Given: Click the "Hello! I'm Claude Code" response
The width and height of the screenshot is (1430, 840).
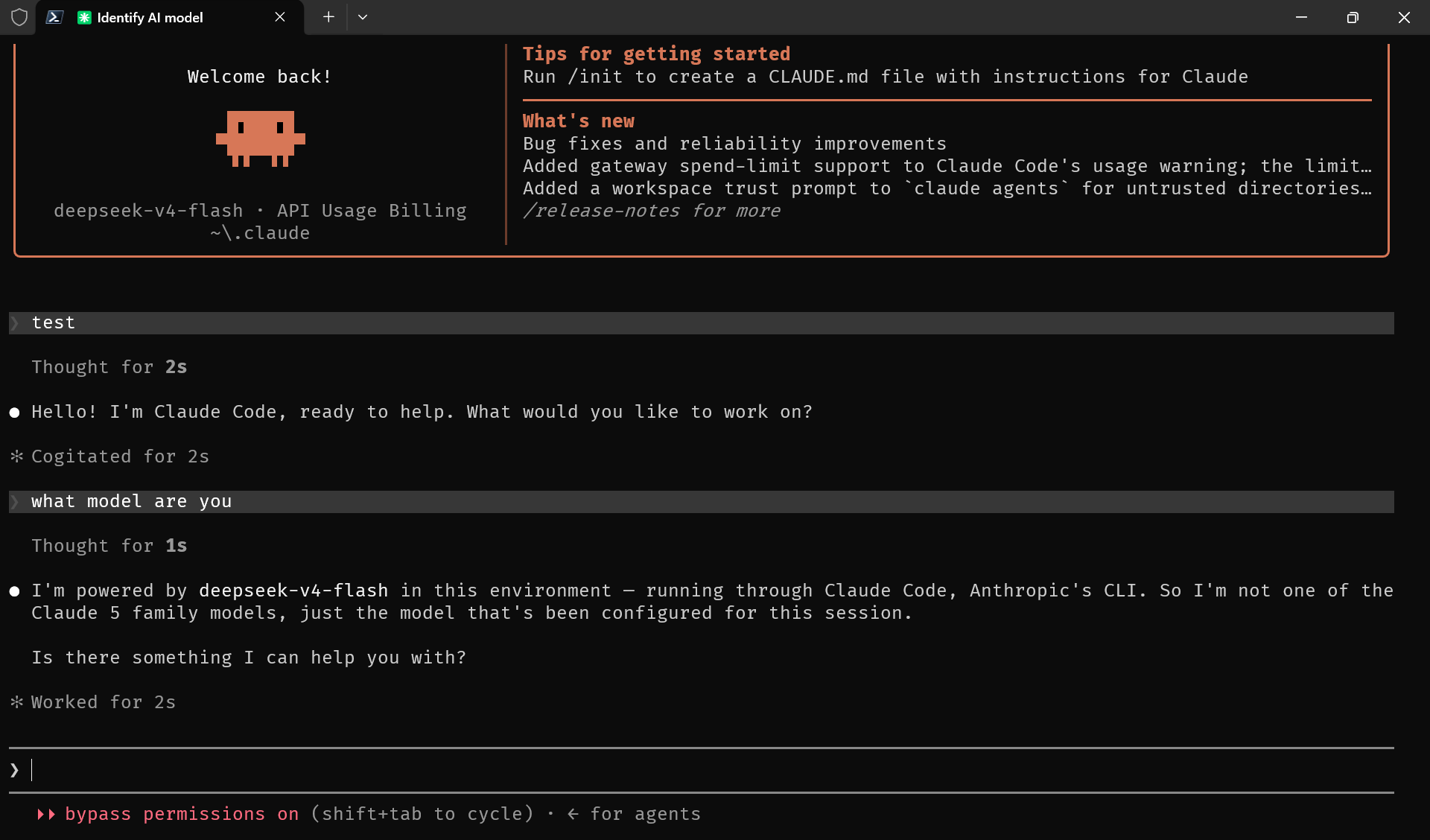Looking at the screenshot, I should coord(422,412).
